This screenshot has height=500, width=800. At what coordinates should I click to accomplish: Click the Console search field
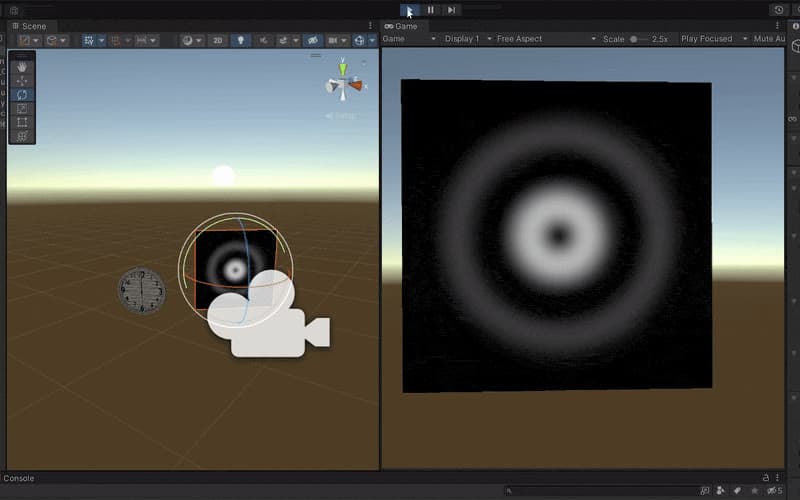click(x=599, y=491)
